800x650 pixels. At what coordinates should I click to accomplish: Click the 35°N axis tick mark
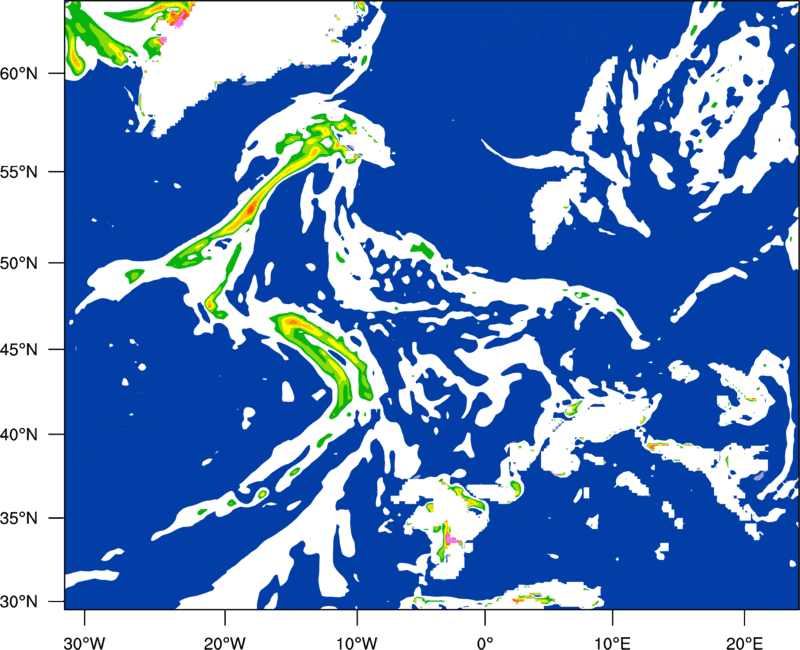click(x=57, y=518)
